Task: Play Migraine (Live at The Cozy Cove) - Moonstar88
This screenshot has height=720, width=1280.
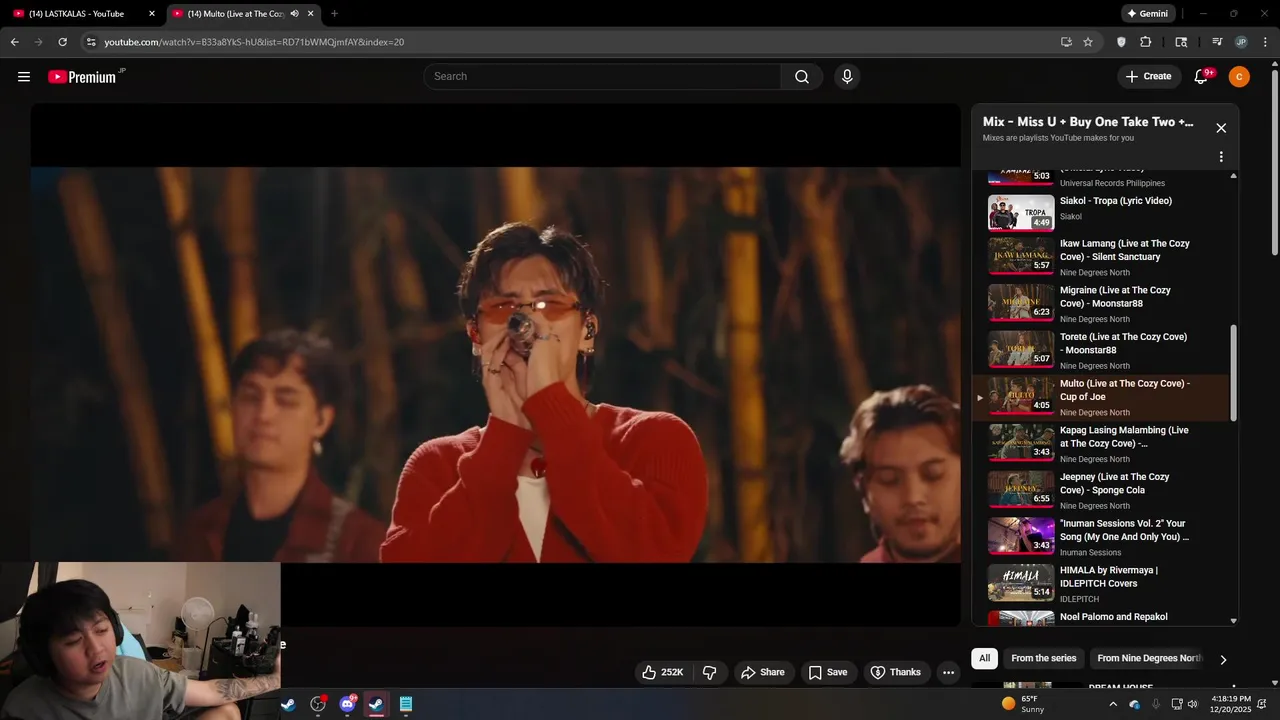Action: click(1100, 304)
